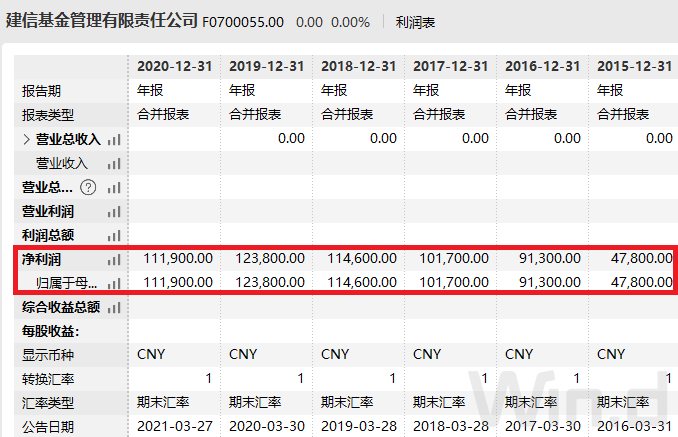
Task: Click announcement date 2019-03-28
Action: click(359, 427)
